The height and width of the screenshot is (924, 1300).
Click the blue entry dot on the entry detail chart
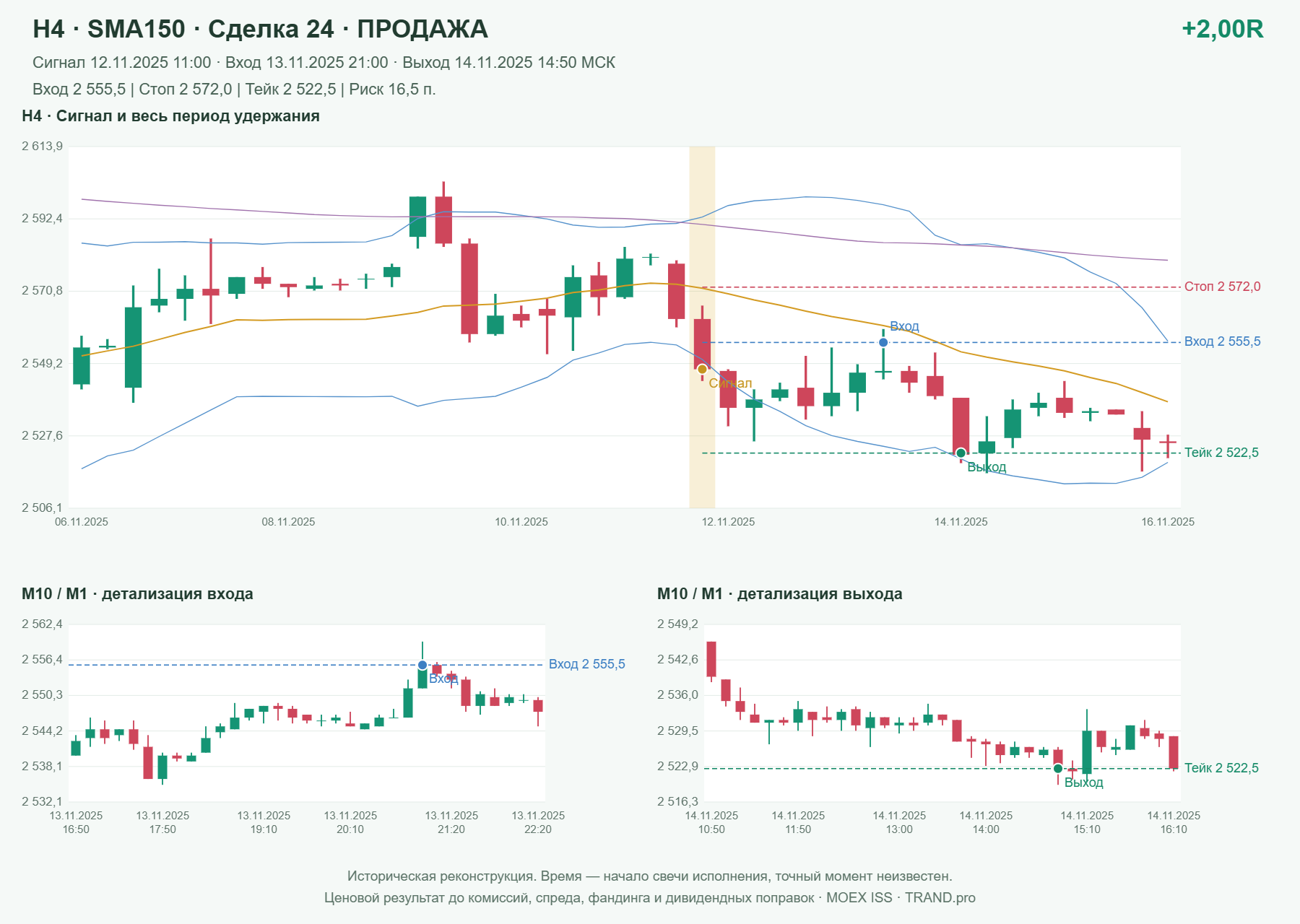422,665
